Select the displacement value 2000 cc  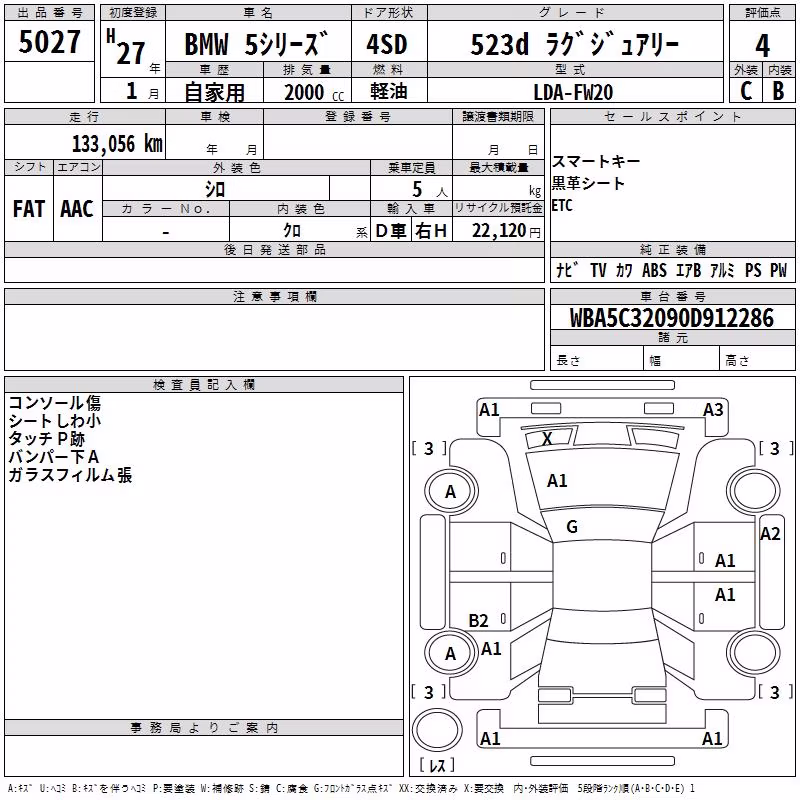pos(314,92)
